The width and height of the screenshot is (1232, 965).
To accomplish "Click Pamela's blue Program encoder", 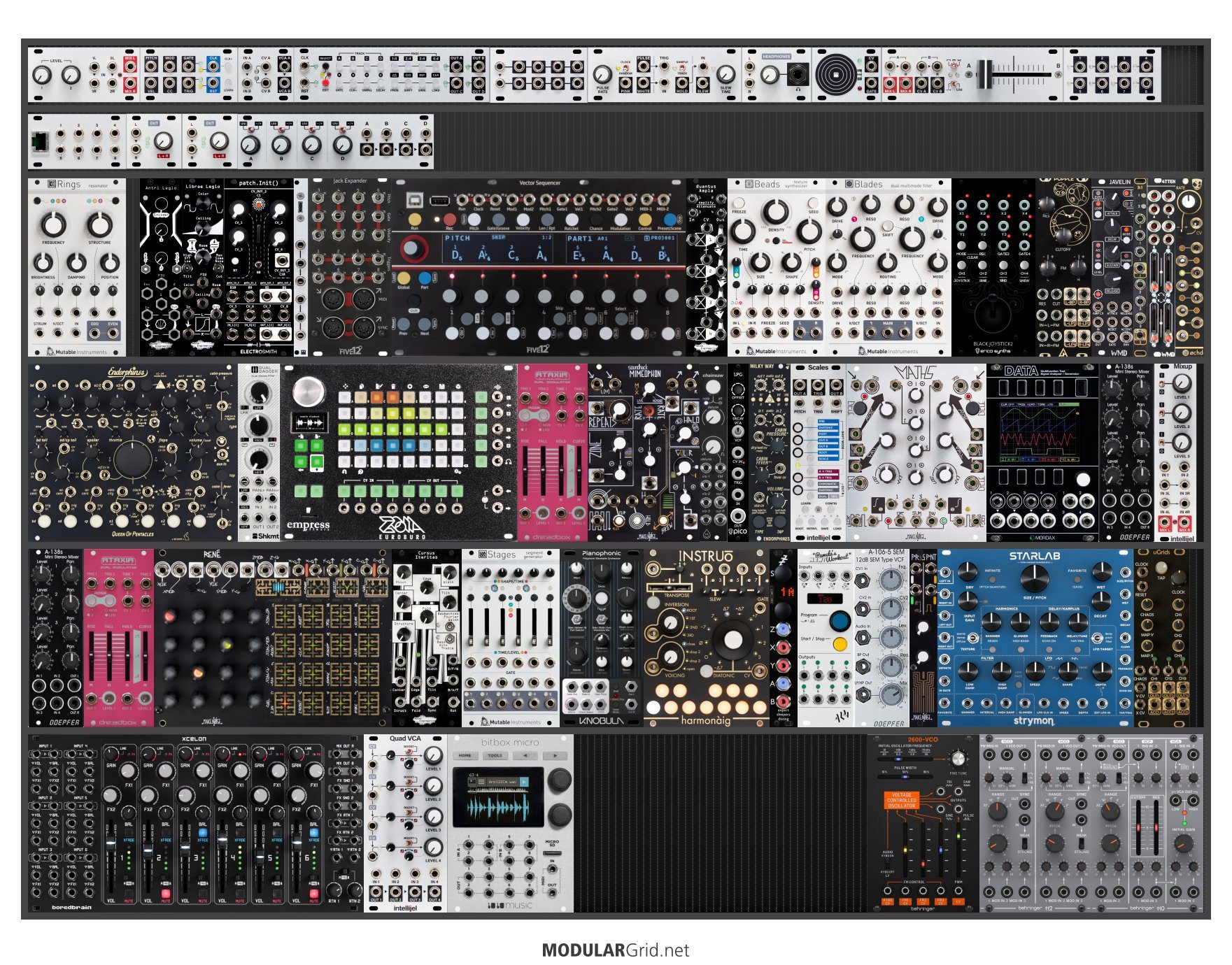I will tap(840, 621).
